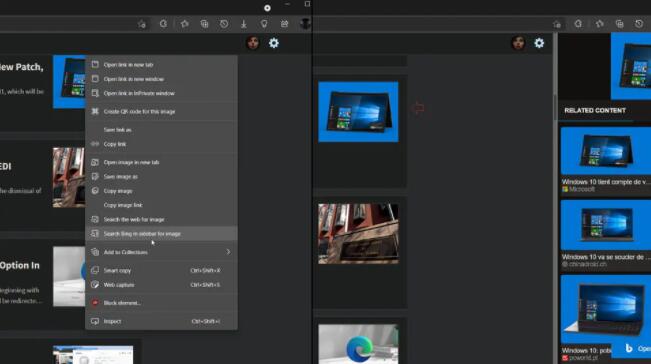
Task: Click page user avatar in right window
Action: (x=518, y=43)
